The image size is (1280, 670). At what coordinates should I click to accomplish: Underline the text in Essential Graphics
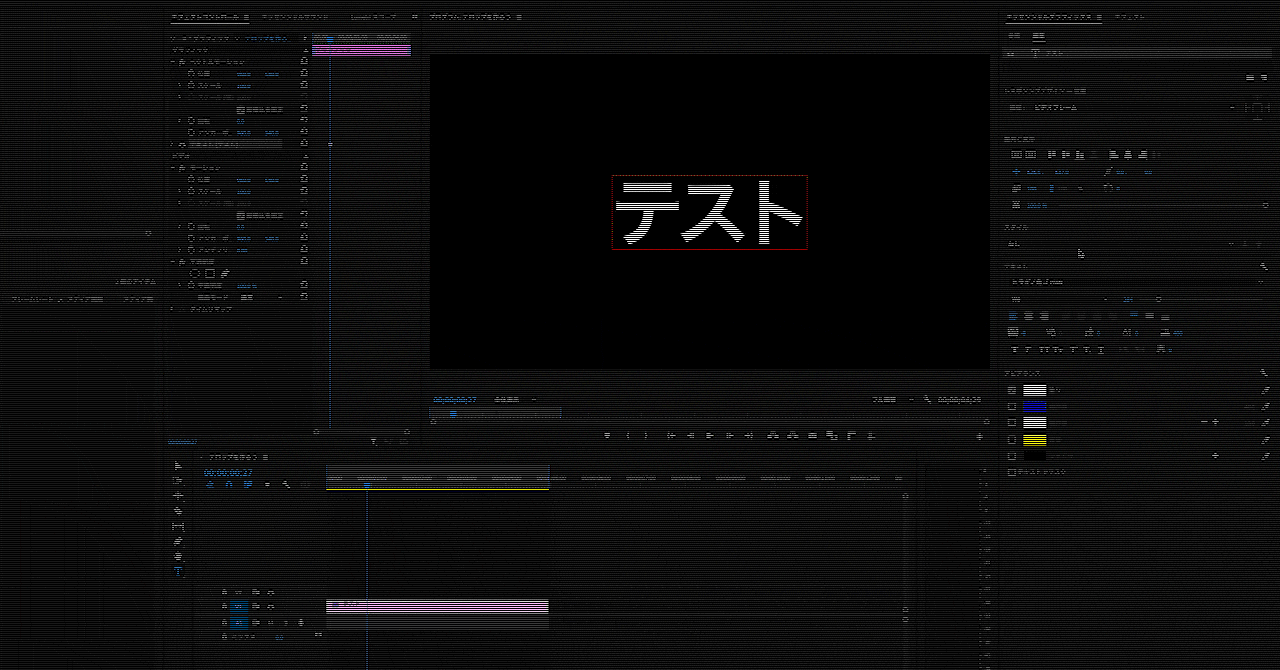tap(1101, 349)
